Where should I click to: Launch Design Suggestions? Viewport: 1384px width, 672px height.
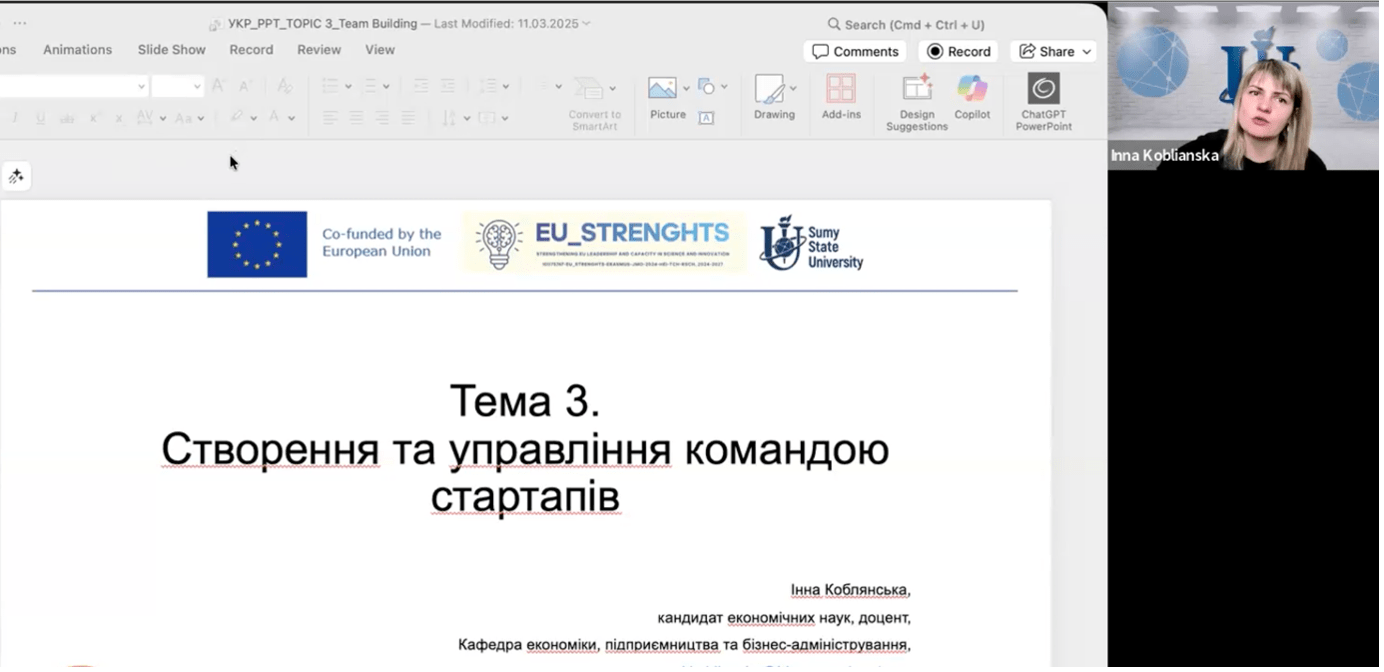916,90
